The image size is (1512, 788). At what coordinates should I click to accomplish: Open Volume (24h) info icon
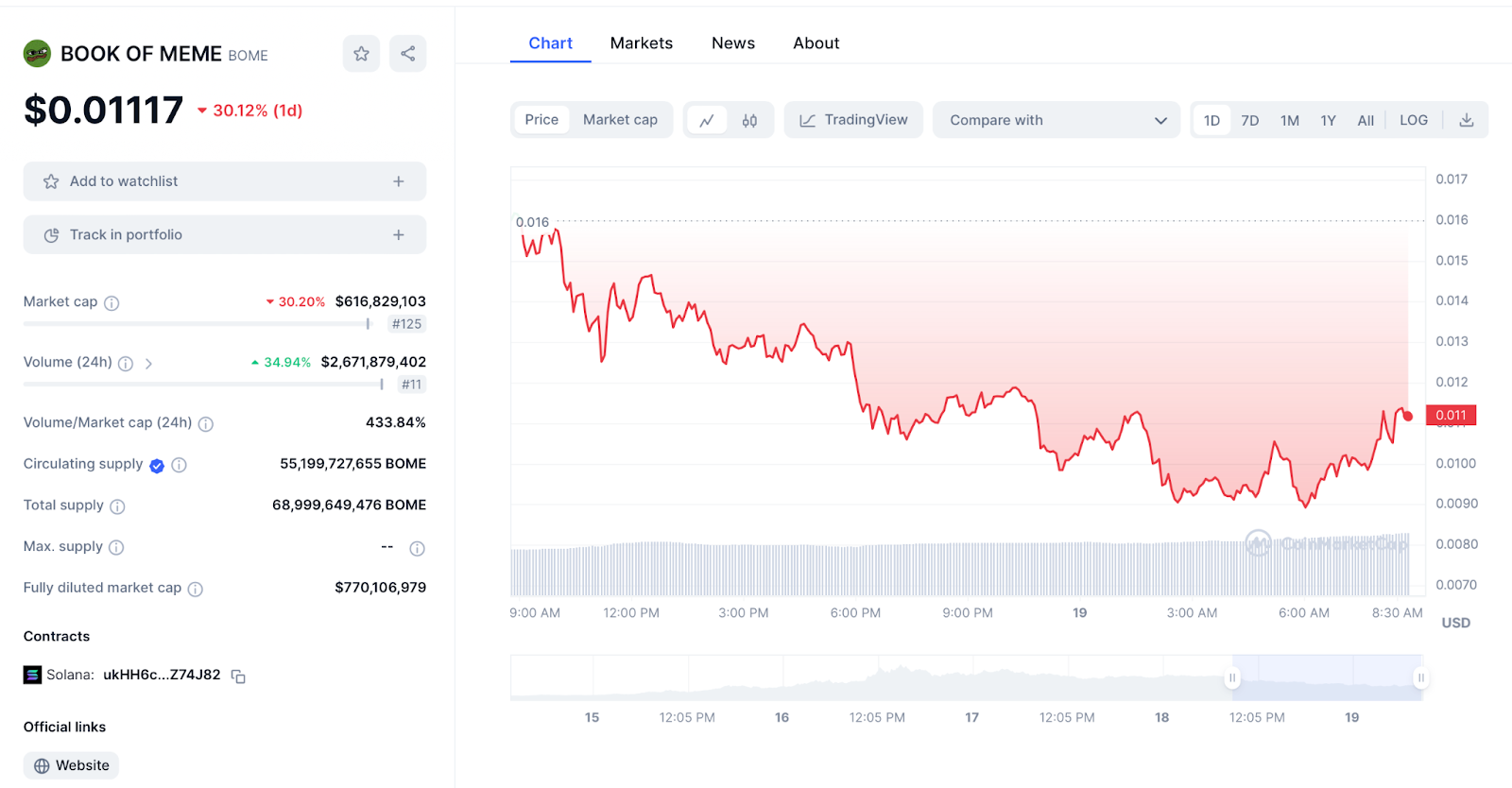(126, 364)
